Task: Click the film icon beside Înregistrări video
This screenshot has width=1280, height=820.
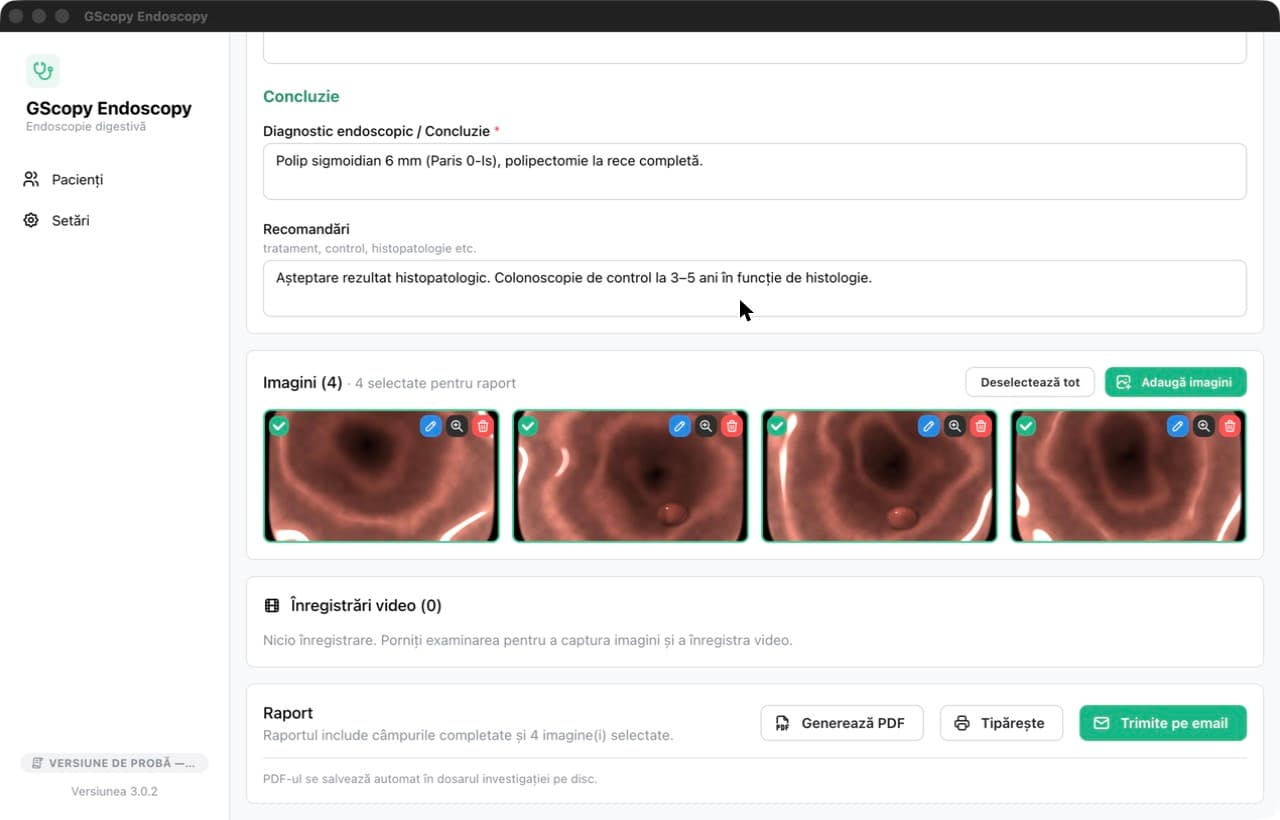Action: (272, 606)
